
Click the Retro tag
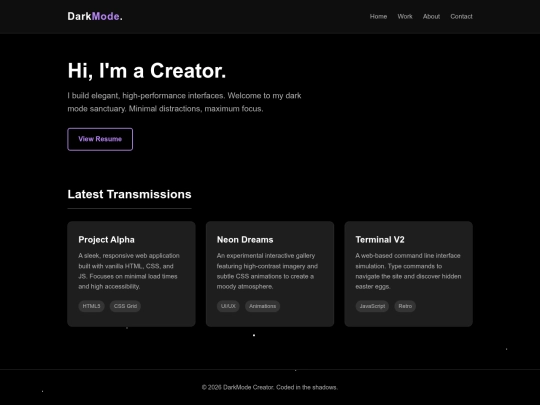[x=405, y=306]
